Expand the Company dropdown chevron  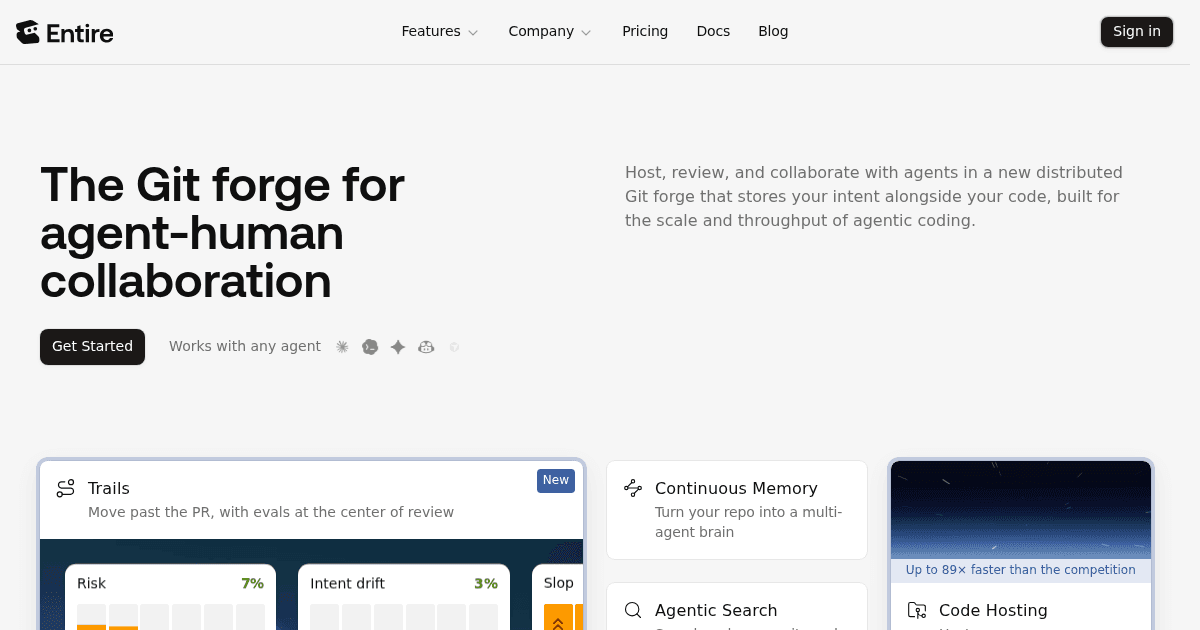pos(586,32)
